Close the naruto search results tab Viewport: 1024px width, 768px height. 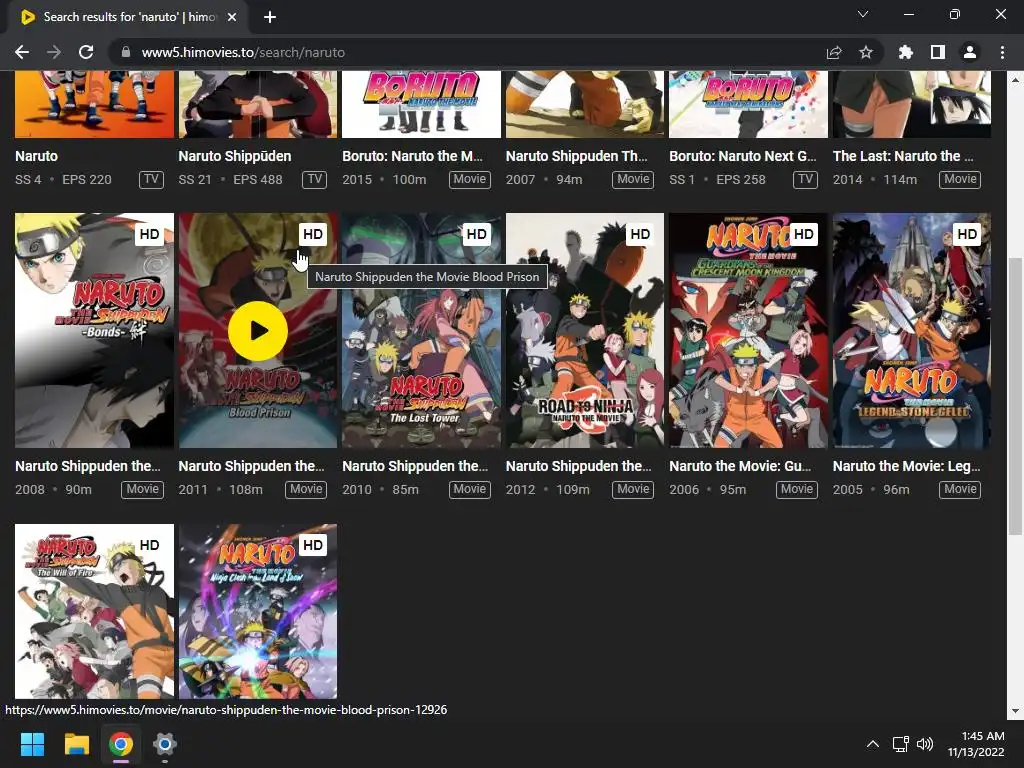pos(232,17)
